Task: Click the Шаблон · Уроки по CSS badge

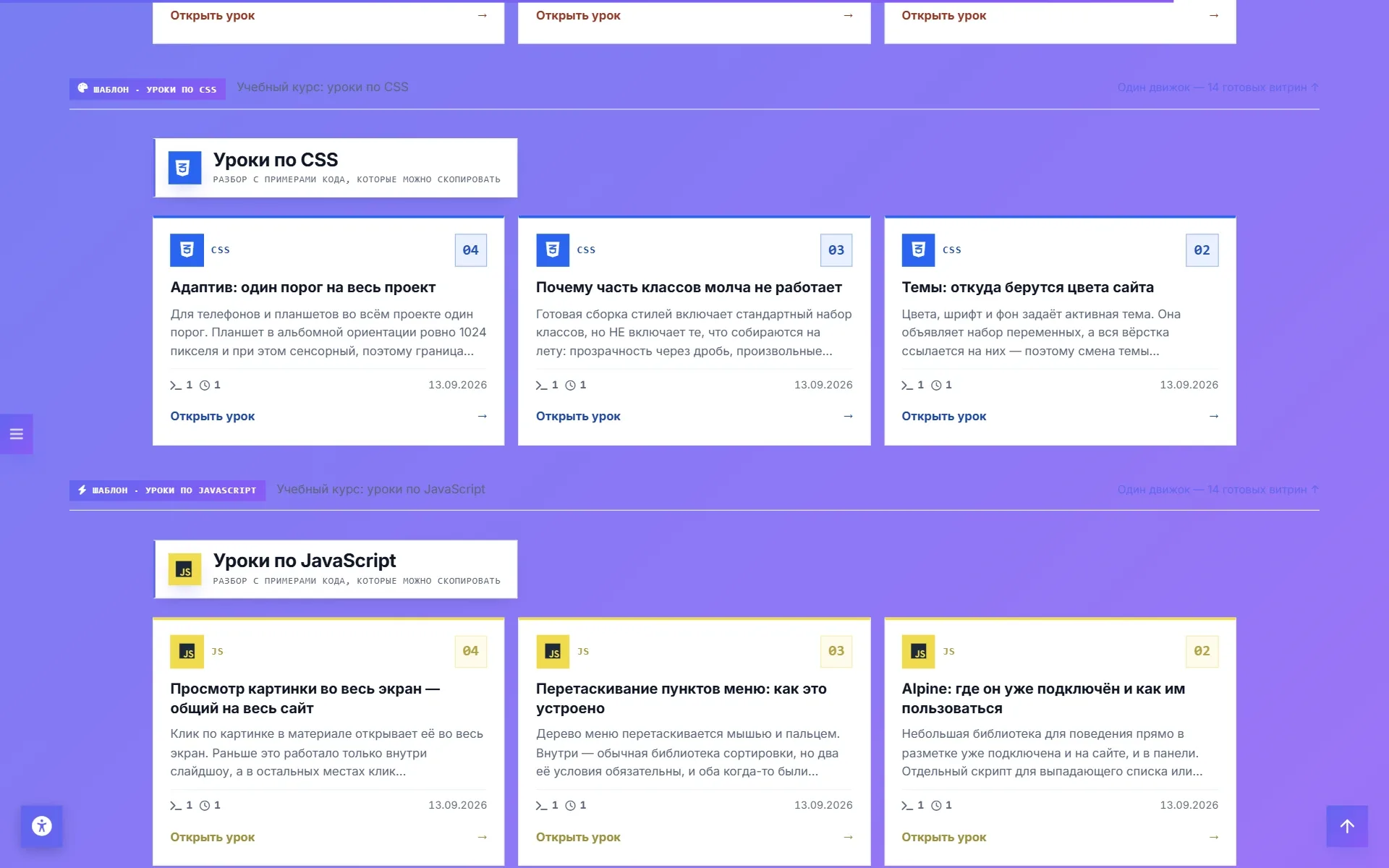Action: [x=148, y=89]
